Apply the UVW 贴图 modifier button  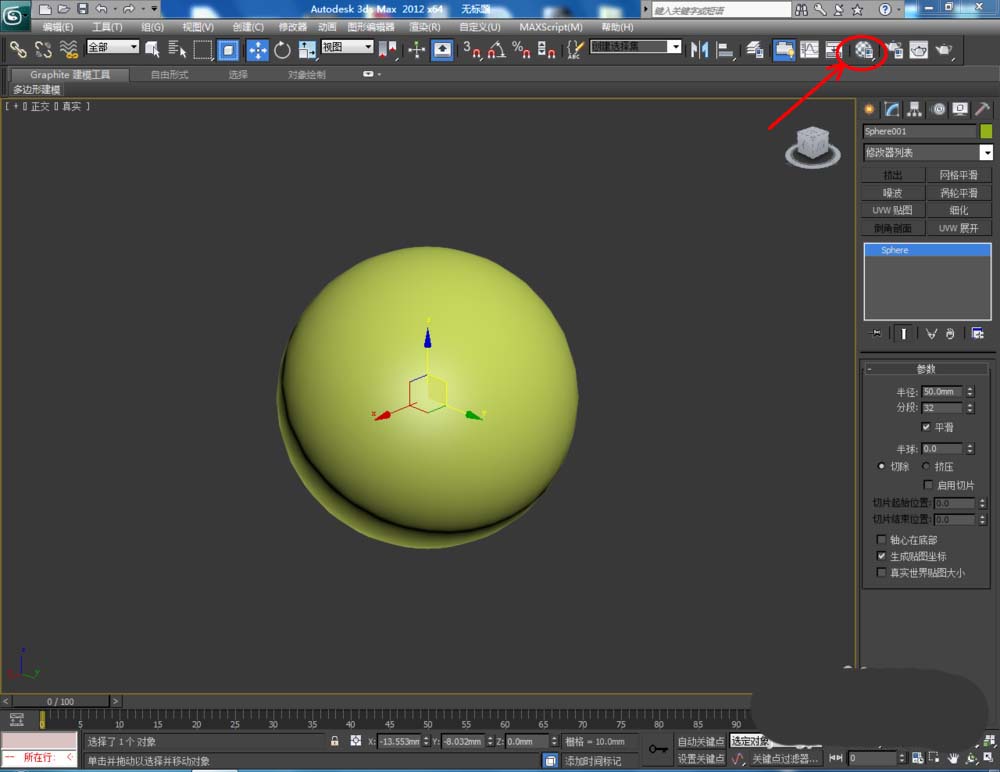pos(893,210)
